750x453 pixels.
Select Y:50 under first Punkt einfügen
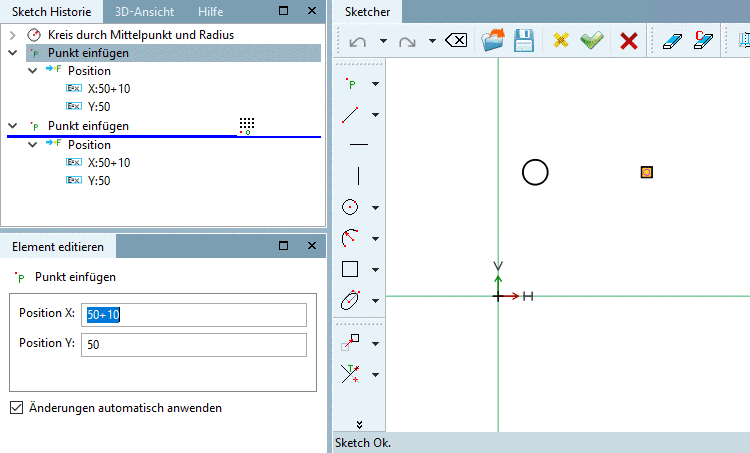[99, 106]
